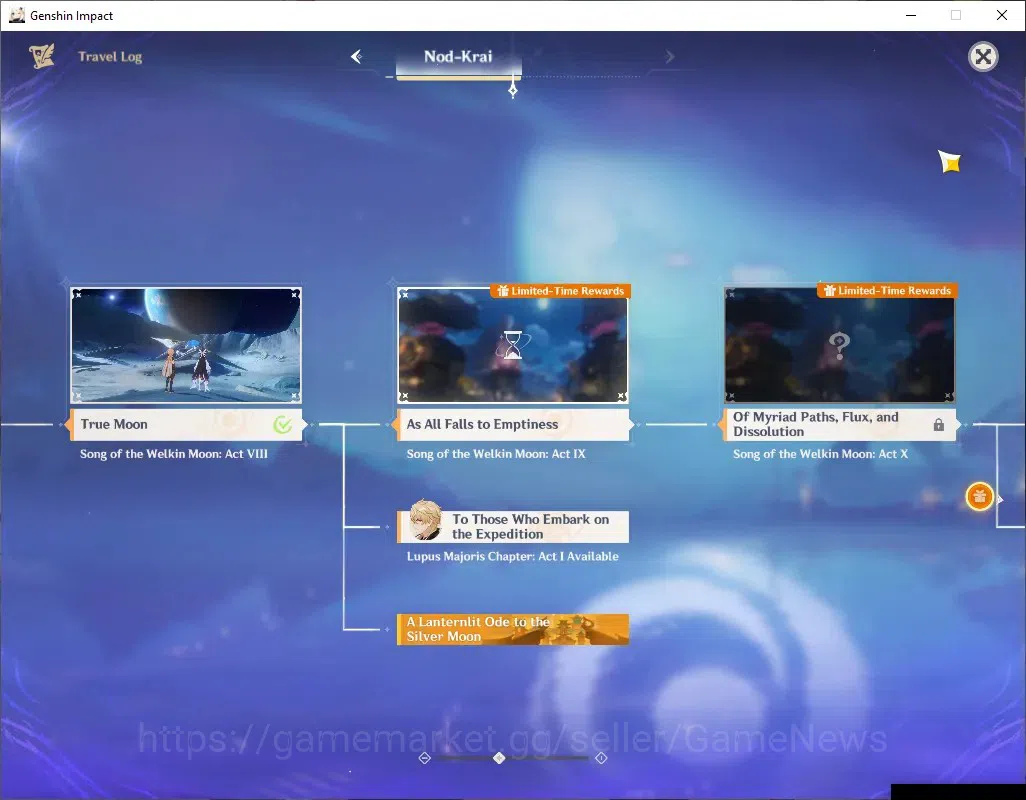The image size is (1026, 800).
Task: Click question mark icon on Act X image
Action: point(840,345)
